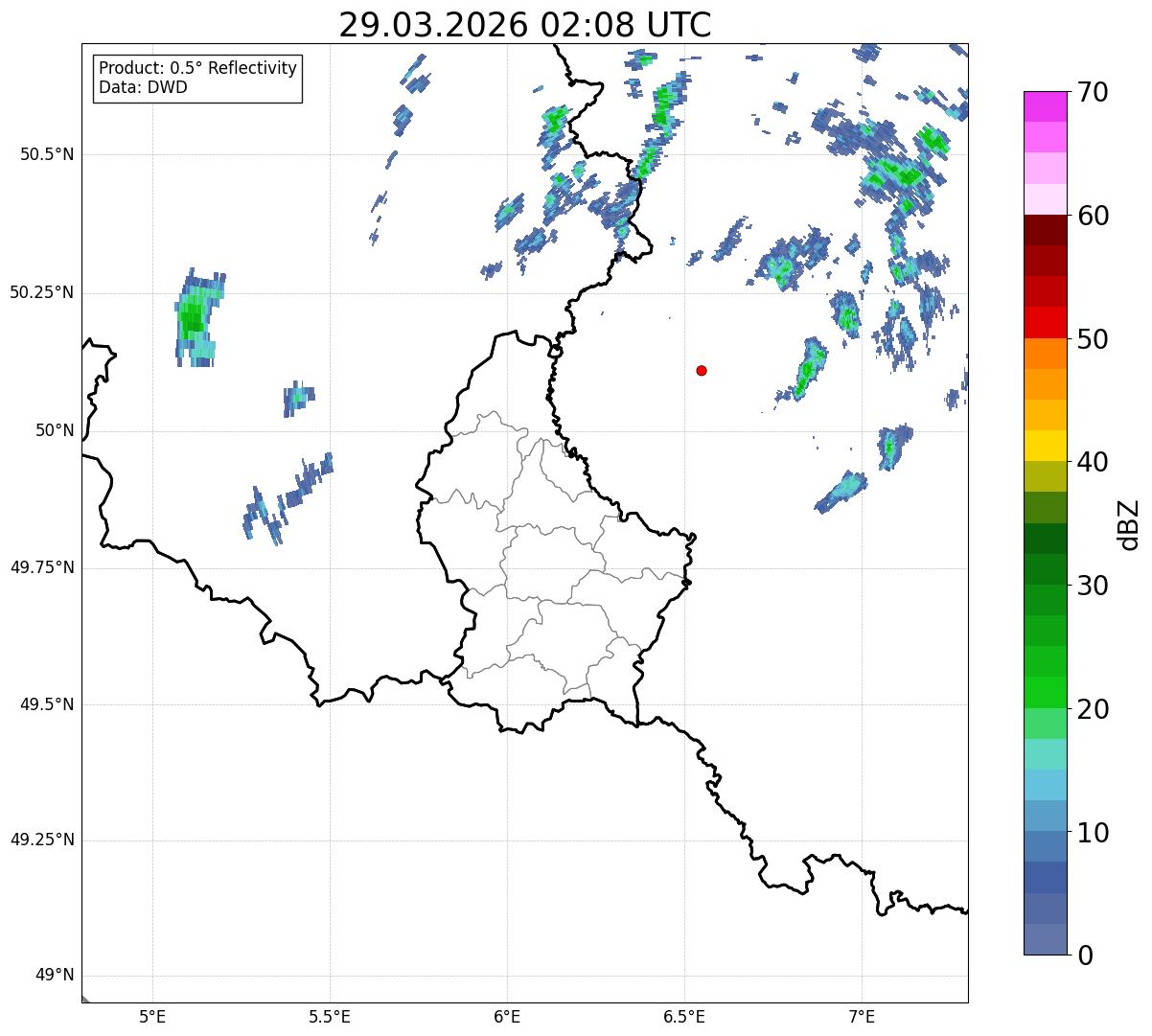The width and height of the screenshot is (1152, 1036).
Task: Click the 5.5°E longitude label
Action: click(330, 1017)
